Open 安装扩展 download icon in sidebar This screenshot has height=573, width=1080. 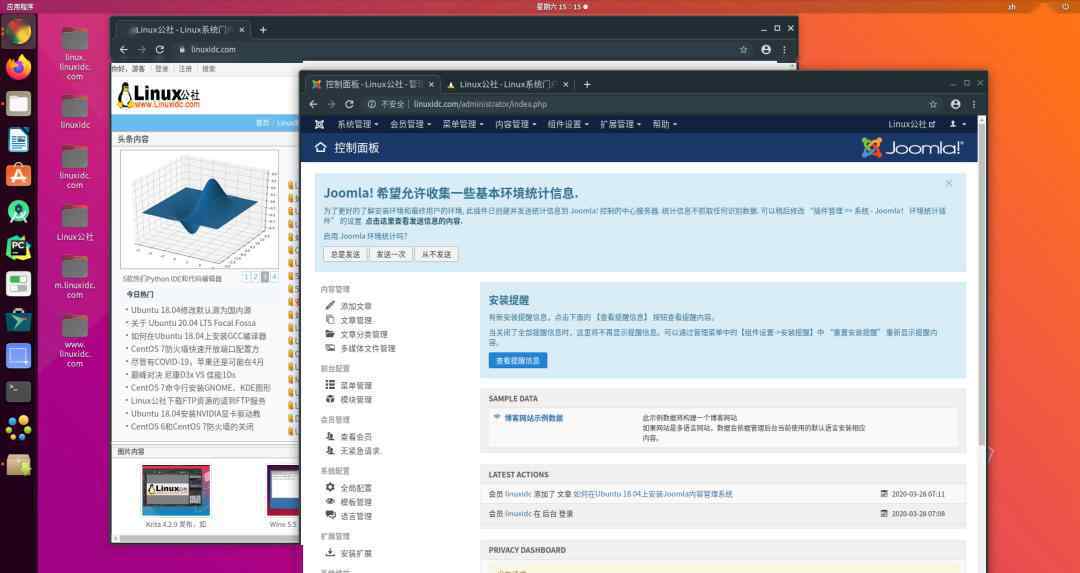(330, 553)
